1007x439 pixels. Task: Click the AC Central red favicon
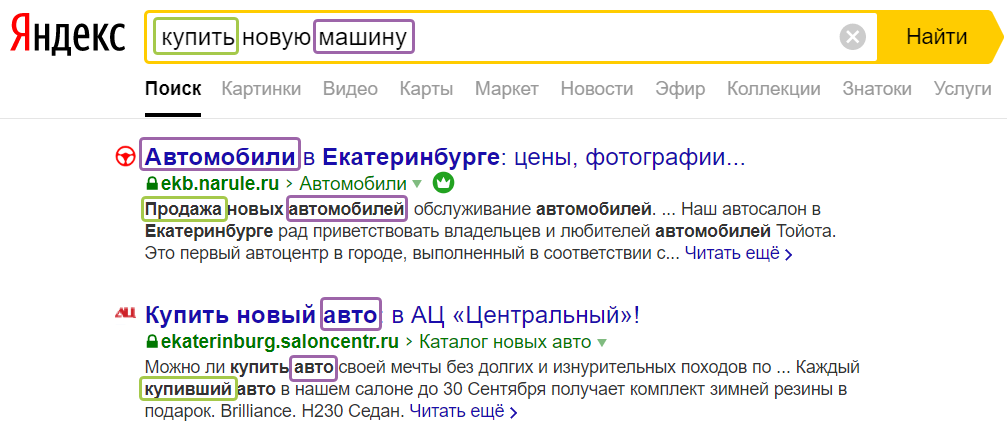(x=126, y=314)
